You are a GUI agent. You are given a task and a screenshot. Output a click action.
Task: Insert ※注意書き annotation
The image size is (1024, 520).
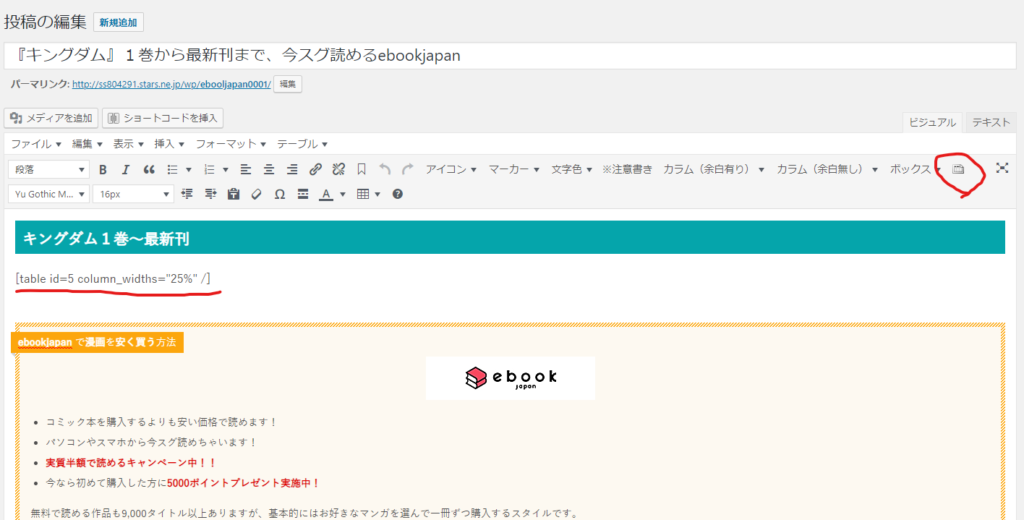[627, 169]
